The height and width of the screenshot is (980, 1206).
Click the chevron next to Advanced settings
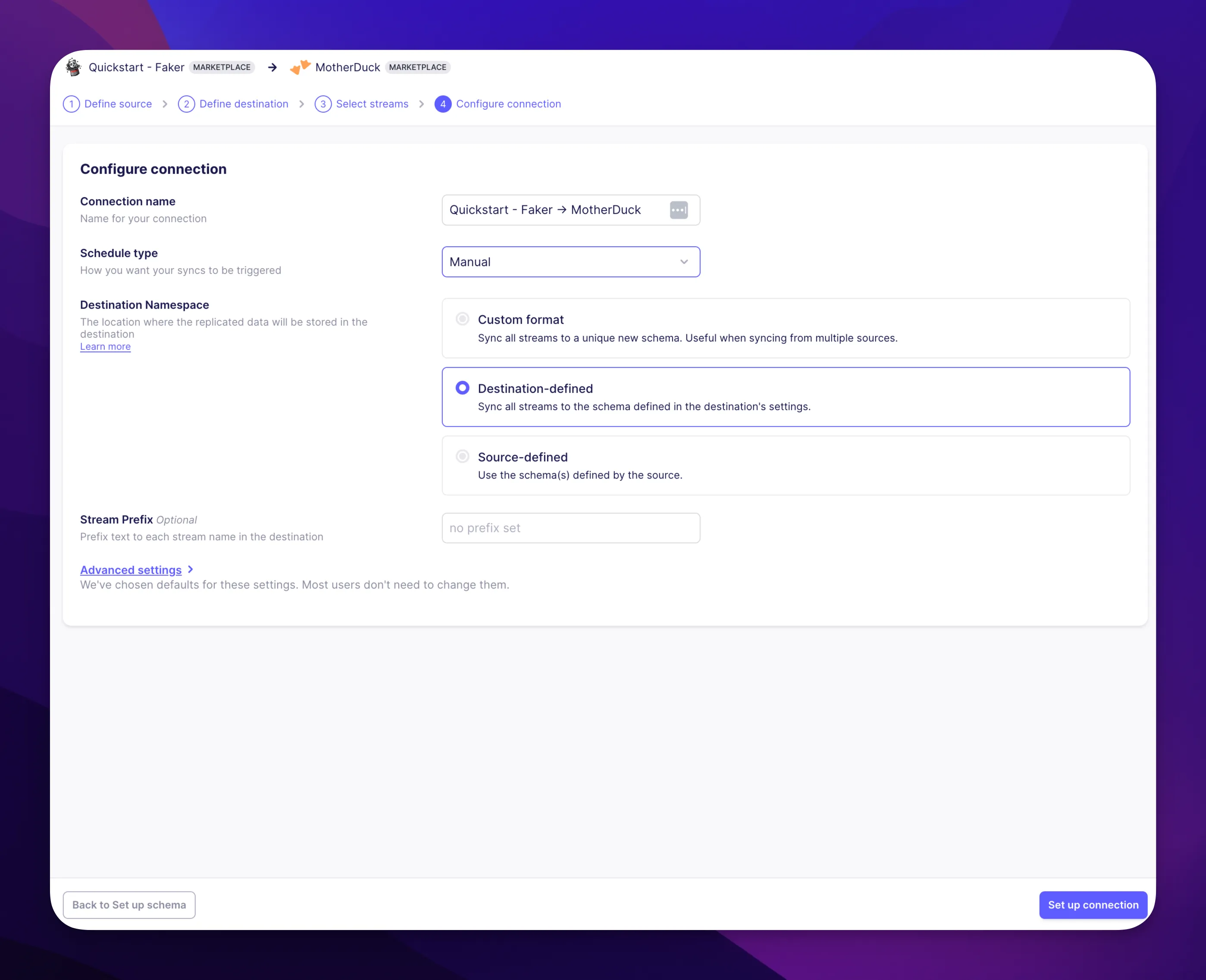[x=190, y=569]
